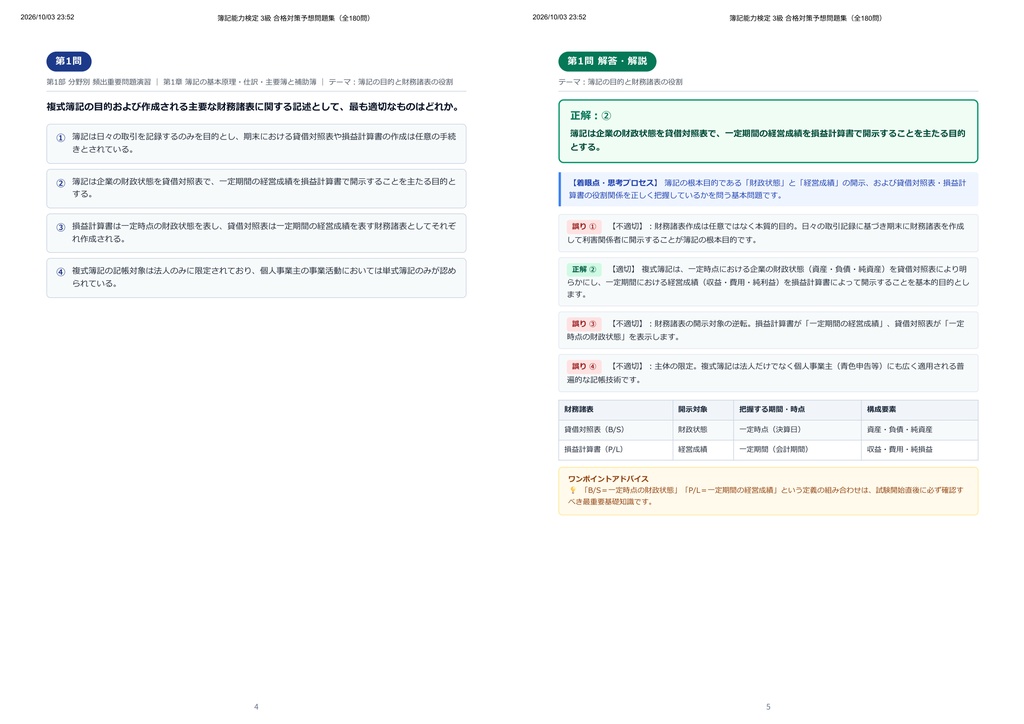Select answer option ① about 任意の手続き
Viewport: 1024px width, 724px height.
coord(256,144)
